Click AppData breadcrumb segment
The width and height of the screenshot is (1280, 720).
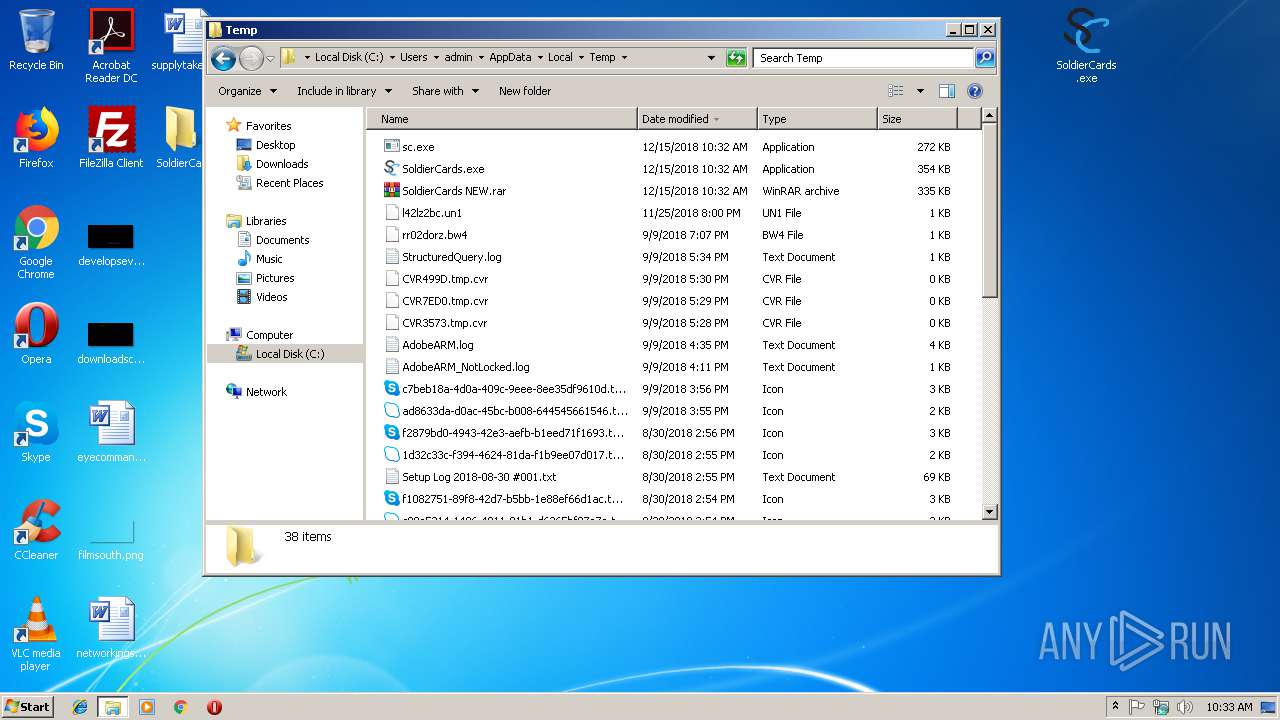pos(510,58)
